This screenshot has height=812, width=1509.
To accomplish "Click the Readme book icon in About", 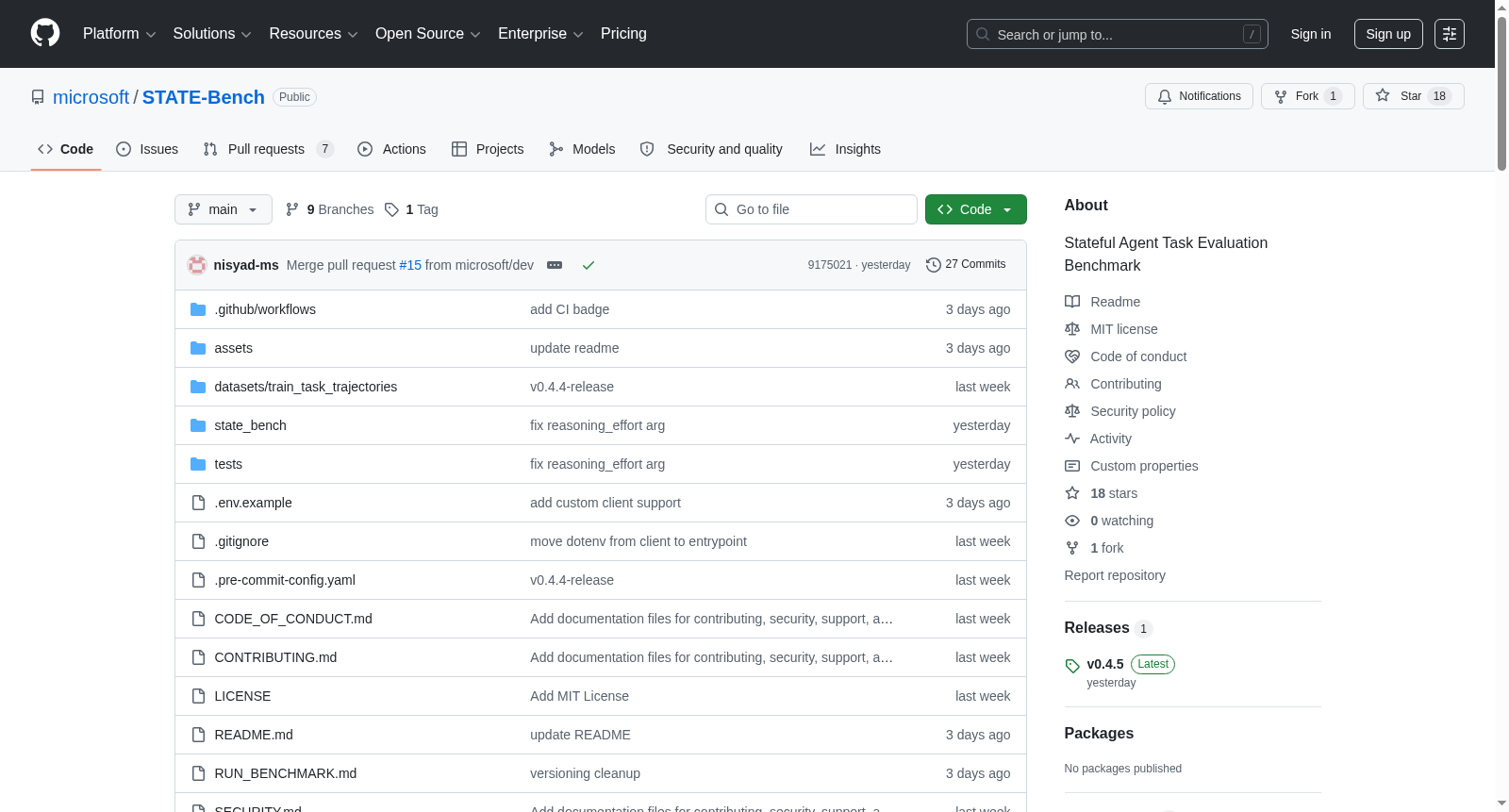I will point(1072,302).
